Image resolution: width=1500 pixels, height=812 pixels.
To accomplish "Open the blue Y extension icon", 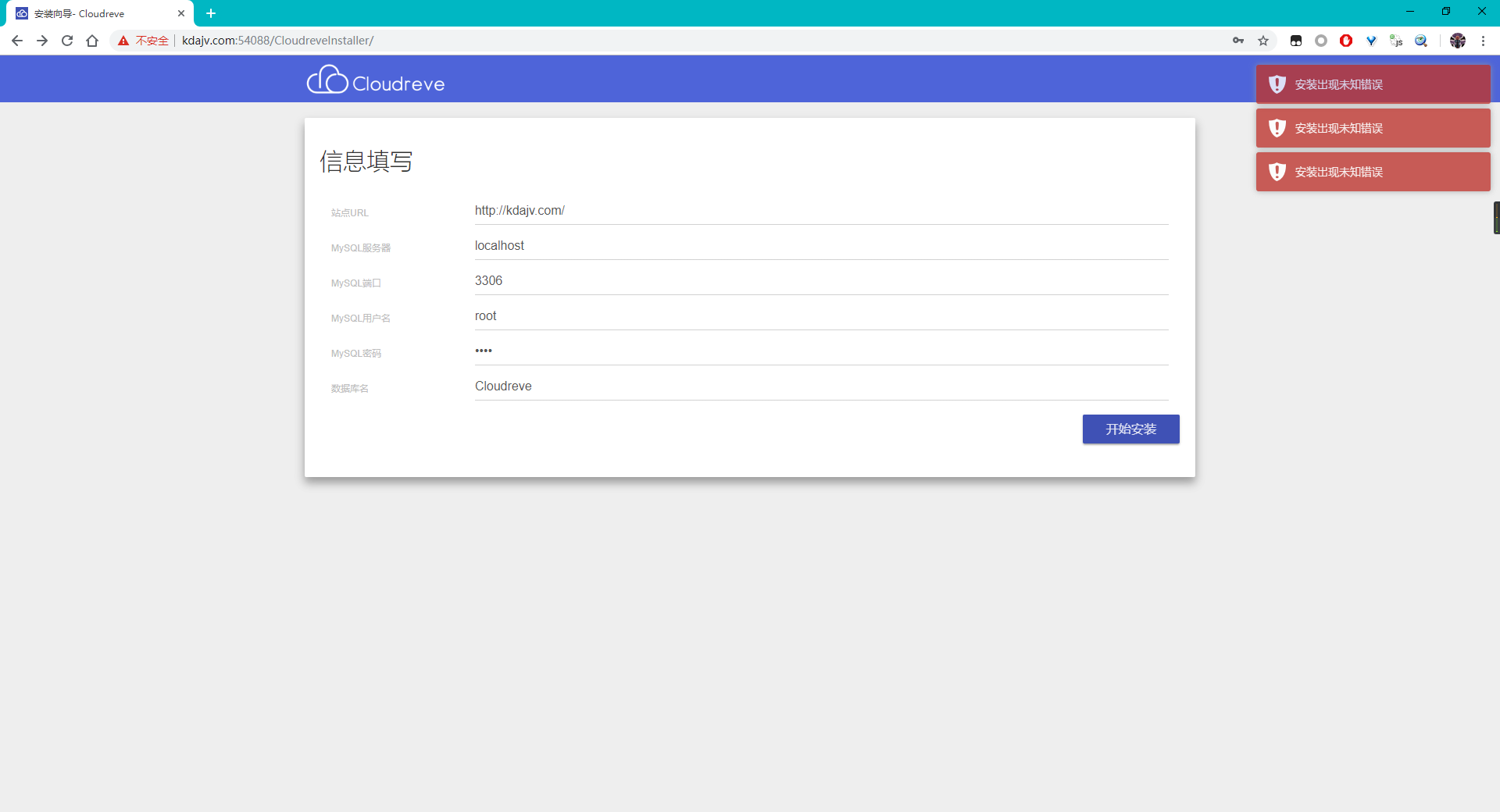I will tap(1371, 41).
